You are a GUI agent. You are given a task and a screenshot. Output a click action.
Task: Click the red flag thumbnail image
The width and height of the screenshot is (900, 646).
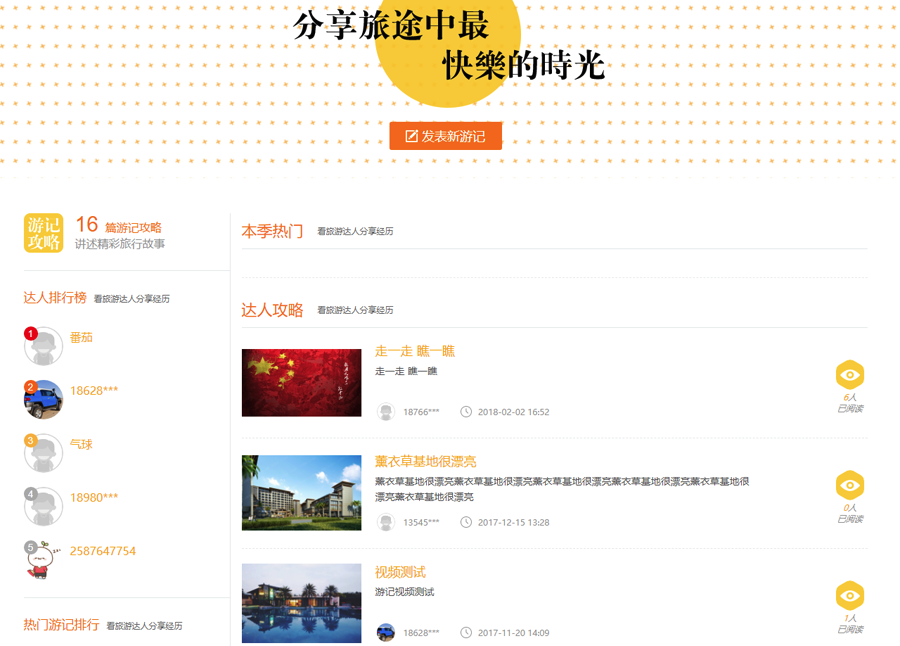click(x=301, y=383)
